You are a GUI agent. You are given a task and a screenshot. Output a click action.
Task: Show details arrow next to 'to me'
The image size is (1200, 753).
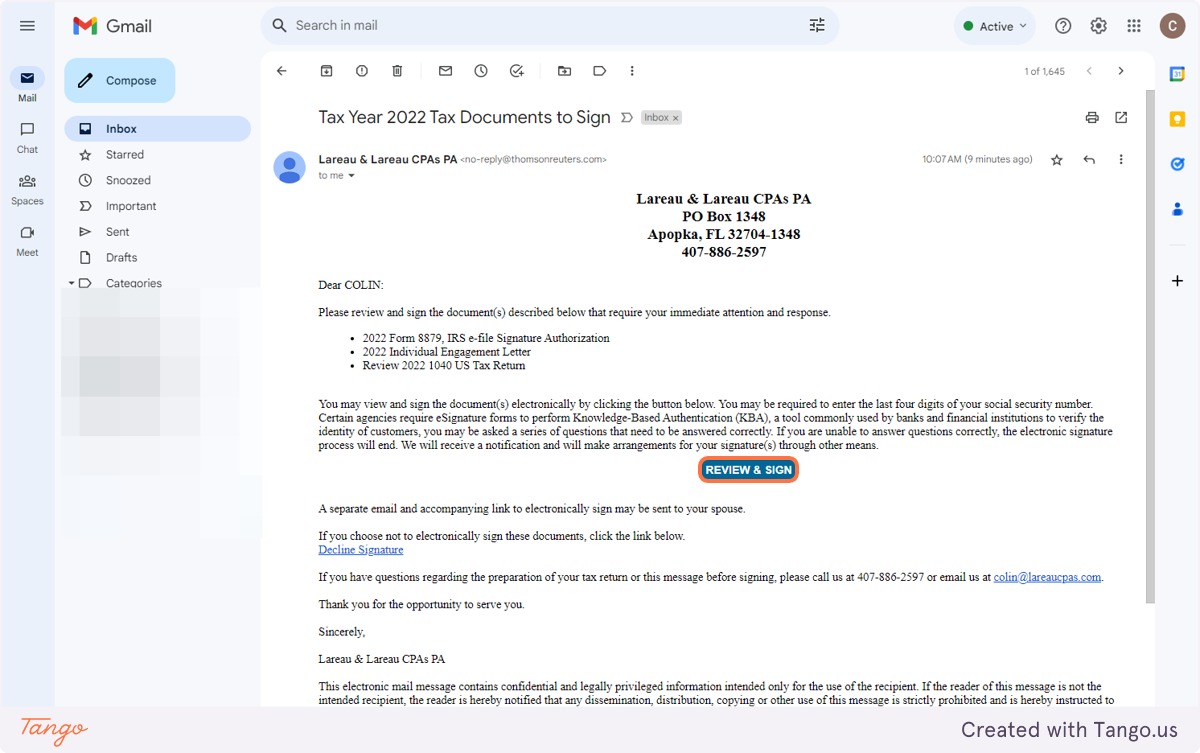pos(351,176)
